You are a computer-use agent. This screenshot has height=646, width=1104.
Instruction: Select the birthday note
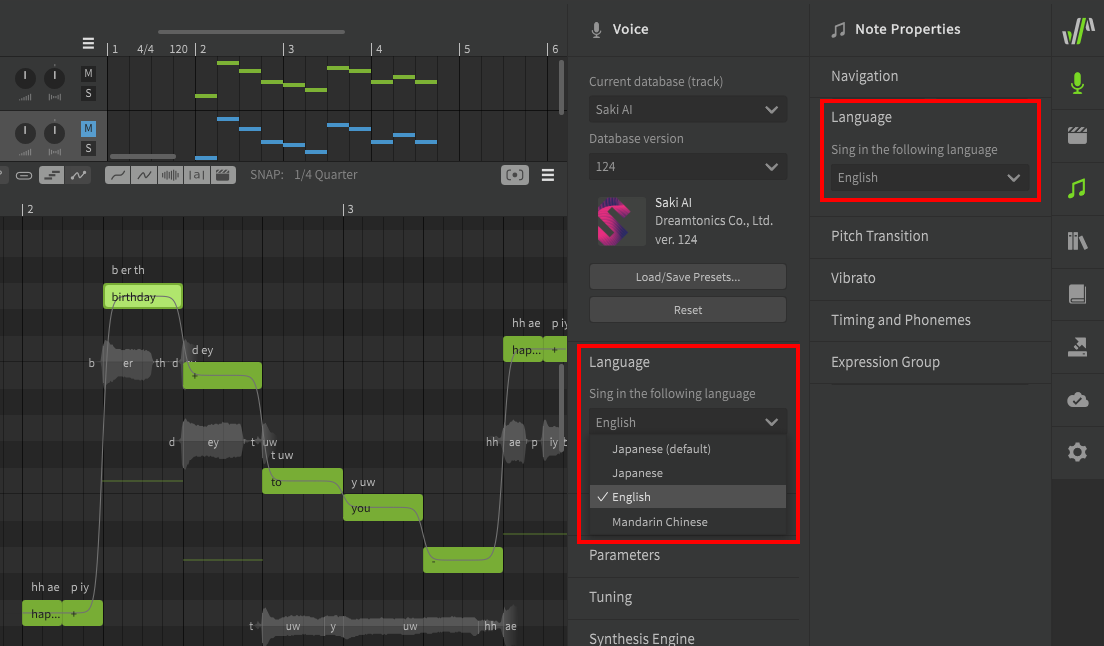click(143, 296)
